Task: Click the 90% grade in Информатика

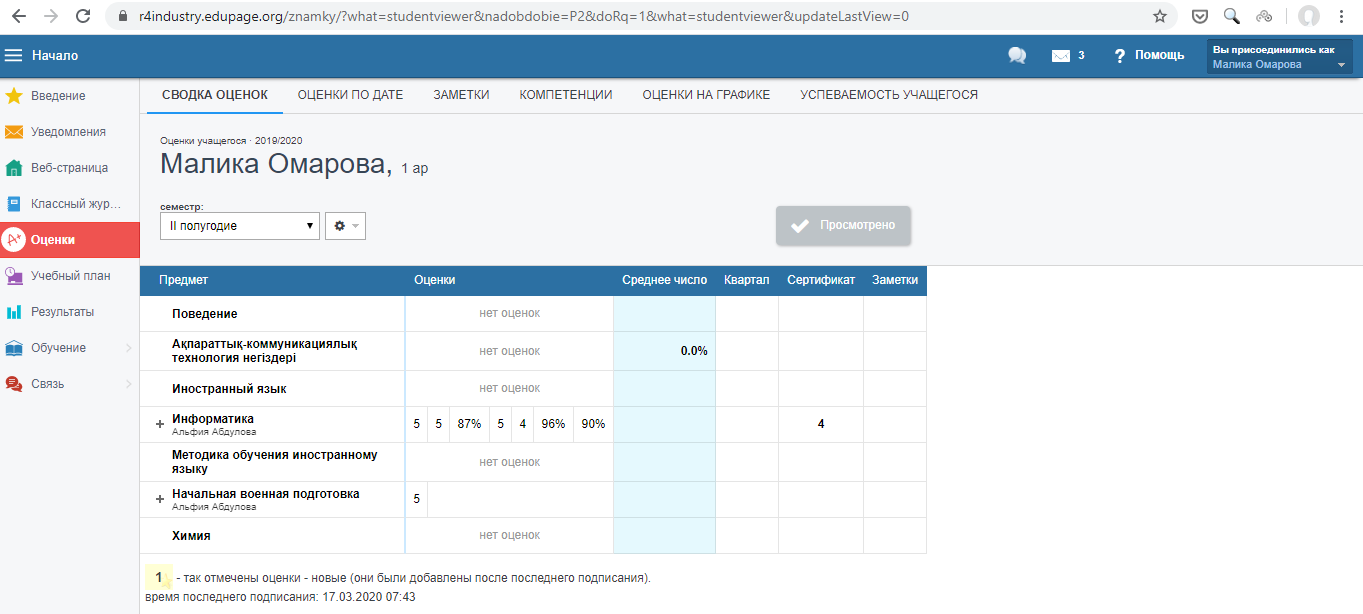Action: pyautogui.click(x=593, y=424)
